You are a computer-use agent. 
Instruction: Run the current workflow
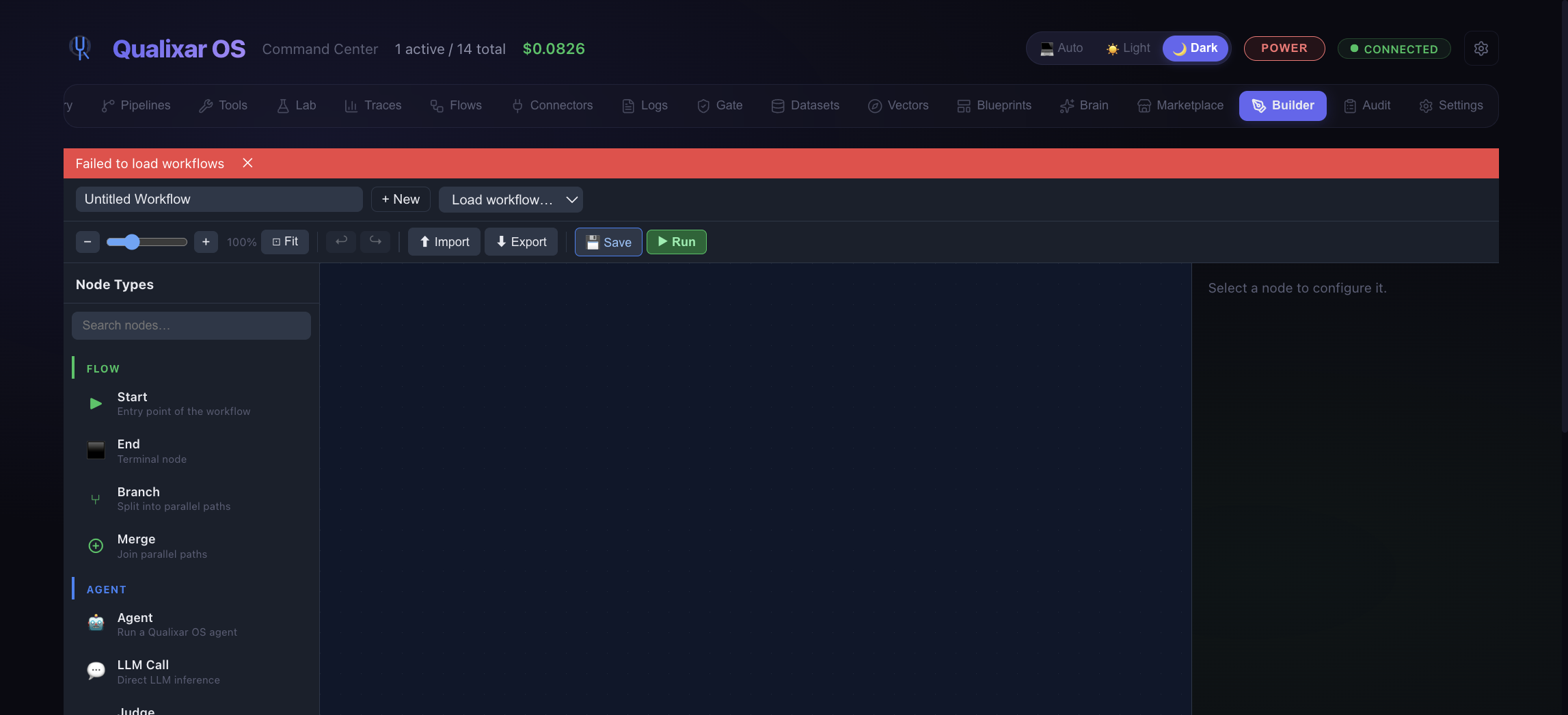pyautogui.click(x=676, y=241)
